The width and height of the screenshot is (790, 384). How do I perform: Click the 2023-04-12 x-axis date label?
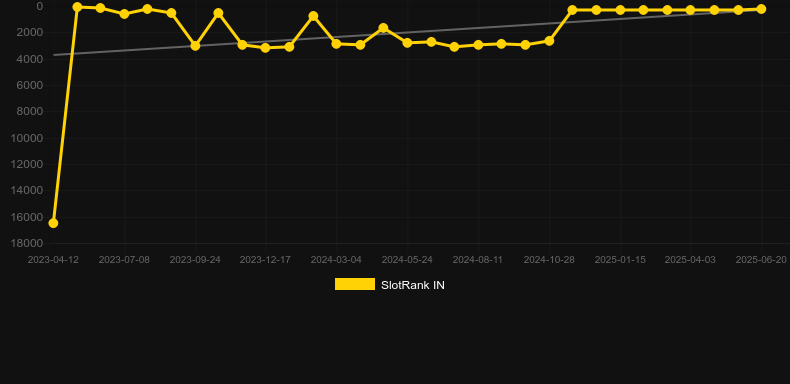(x=53, y=260)
